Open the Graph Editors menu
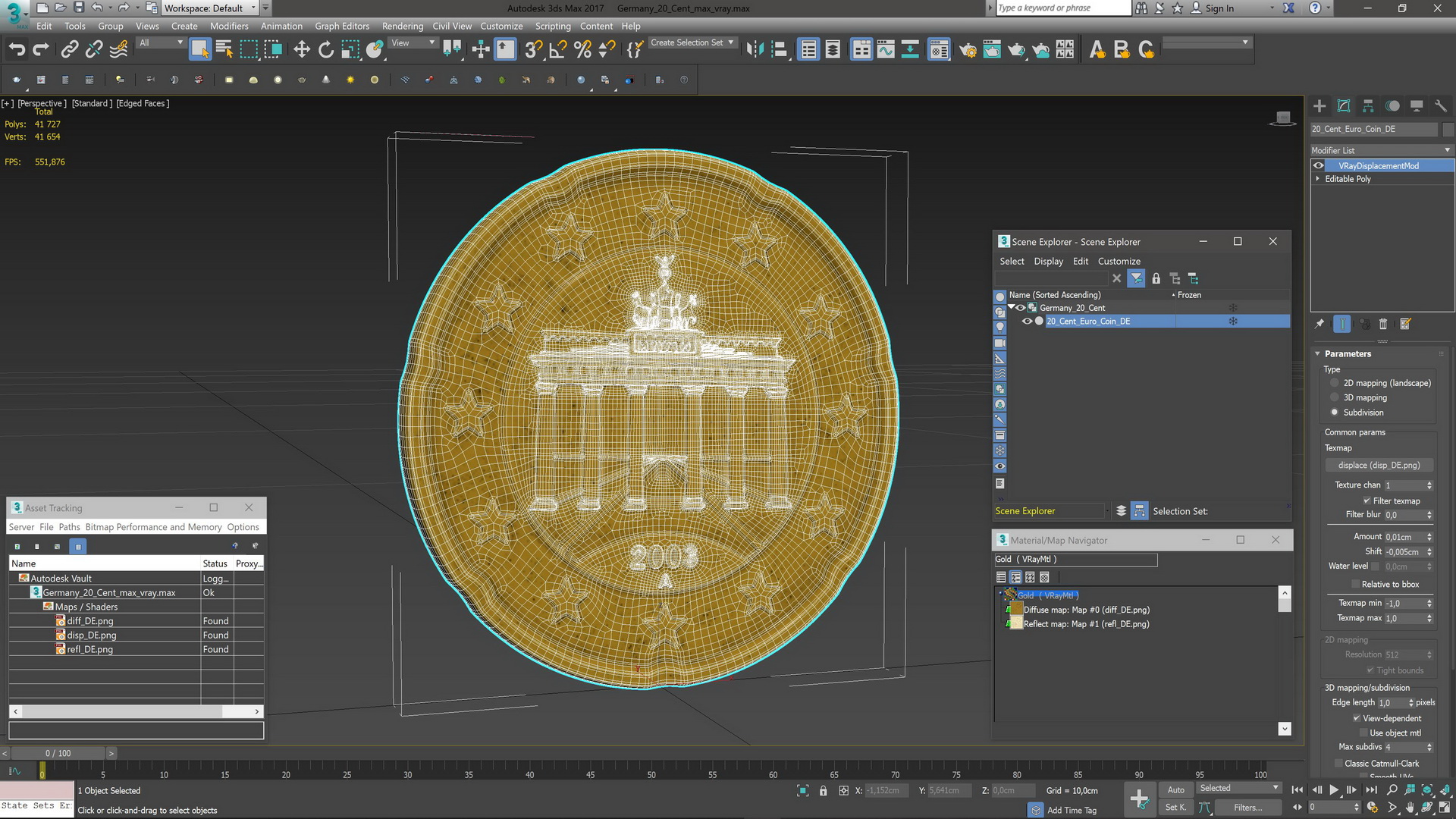The width and height of the screenshot is (1456, 819). click(342, 26)
